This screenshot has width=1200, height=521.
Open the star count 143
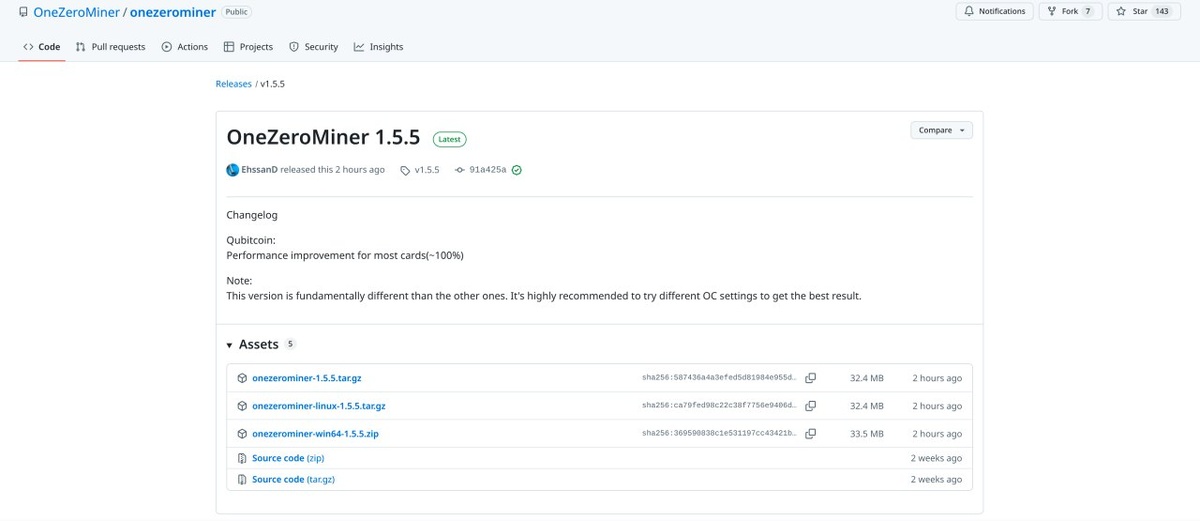(1162, 12)
